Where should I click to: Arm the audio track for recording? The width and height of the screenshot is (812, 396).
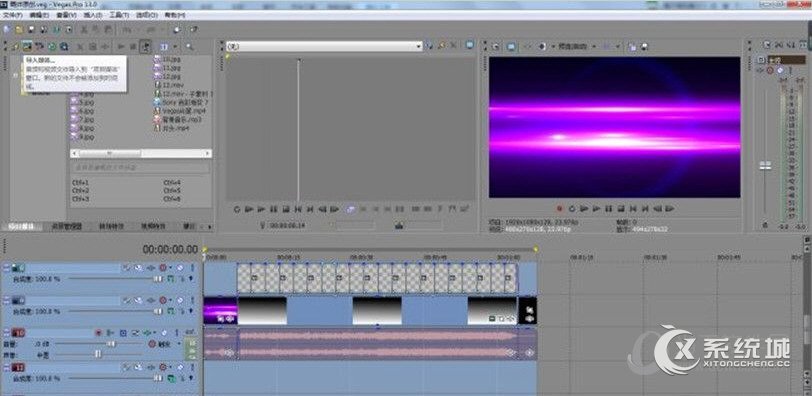98,332
